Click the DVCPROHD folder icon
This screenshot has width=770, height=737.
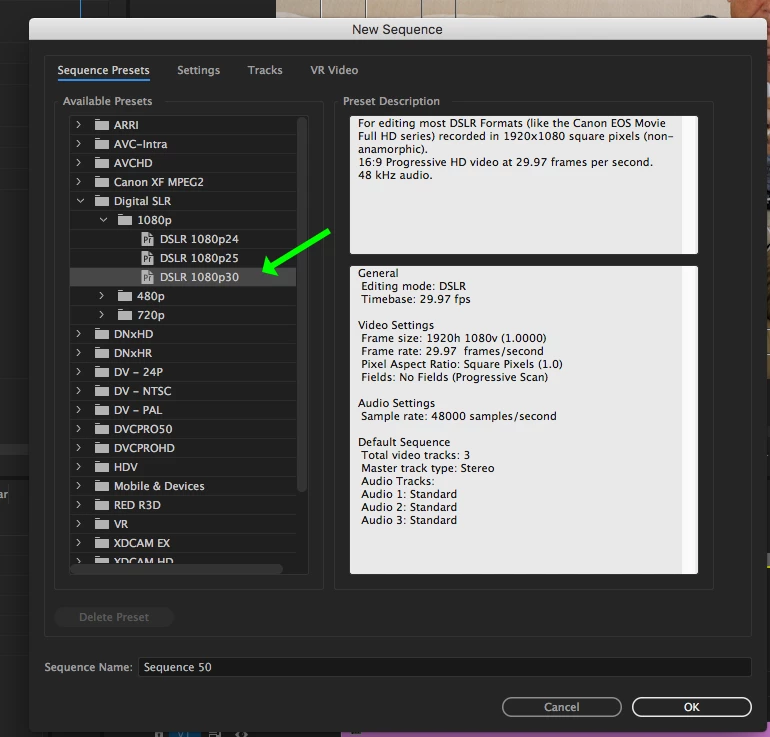click(102, 448)
